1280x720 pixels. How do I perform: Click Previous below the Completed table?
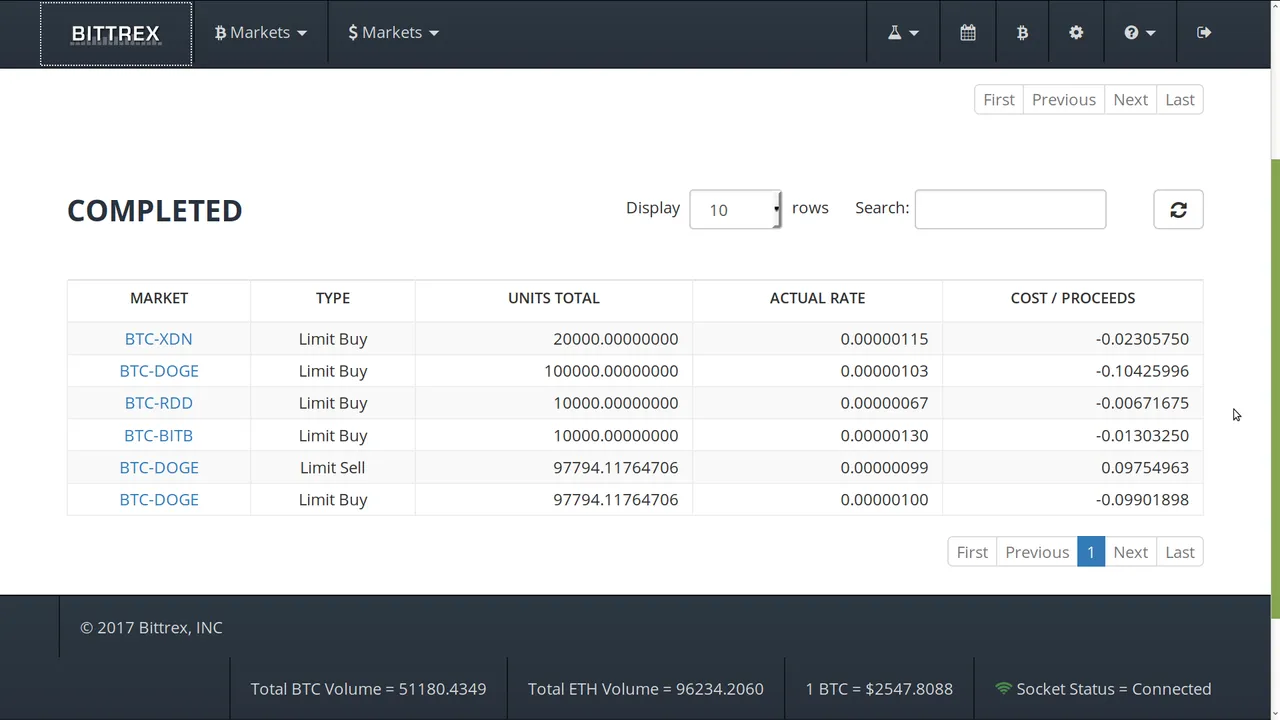(x=1037, y=552)
